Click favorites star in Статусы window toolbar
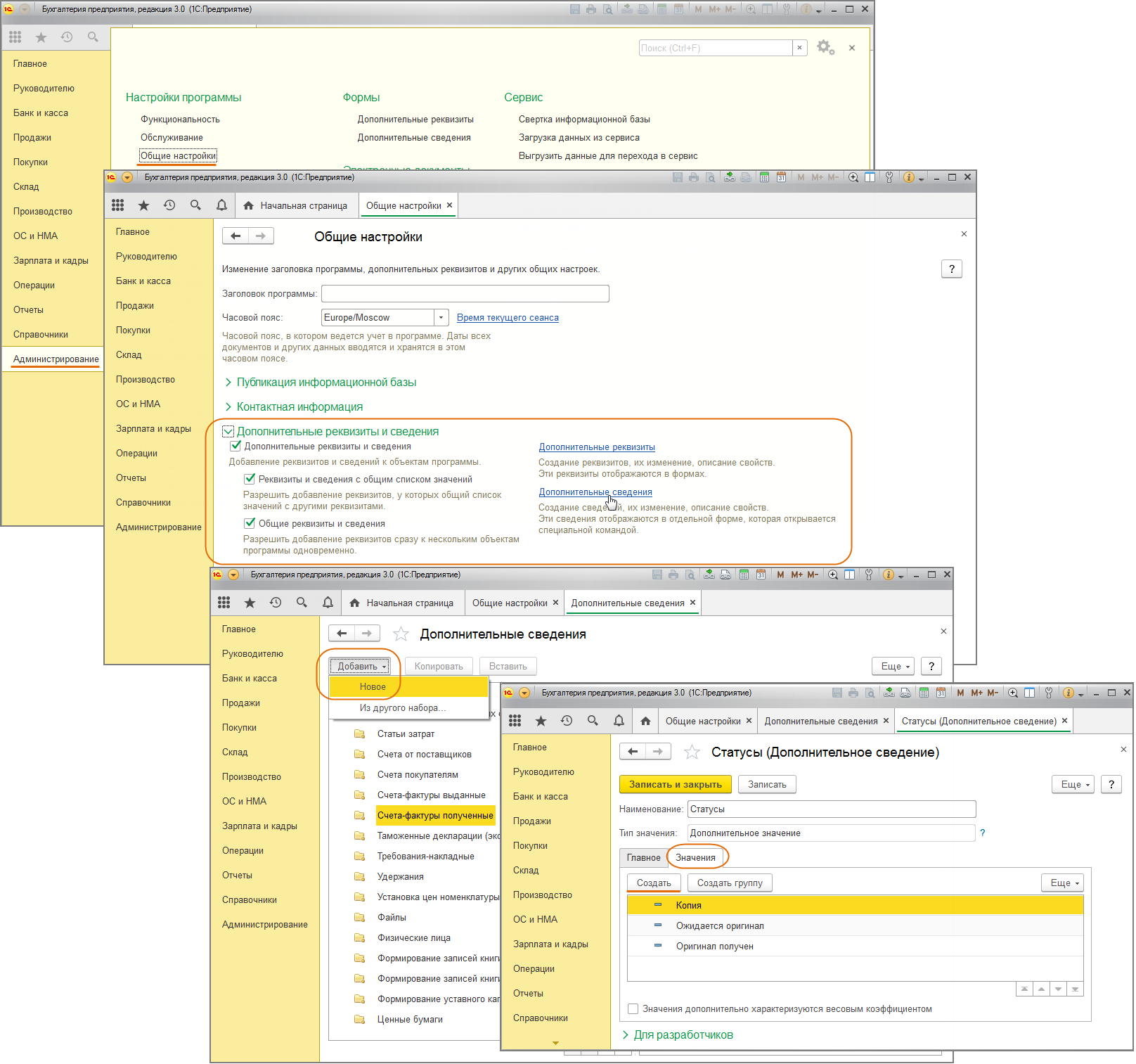The image size is (1136, 1064). pyautogui.click(x=541, y=721)
